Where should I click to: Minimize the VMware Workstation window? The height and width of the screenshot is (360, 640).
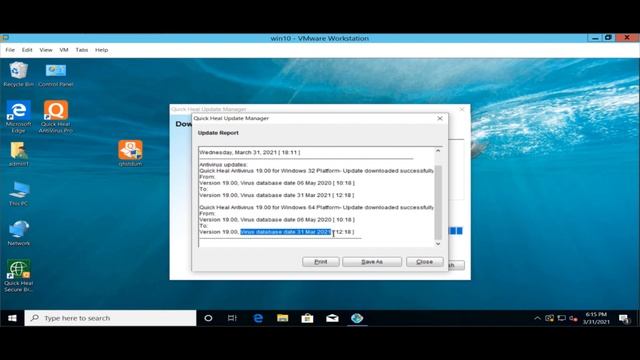[594, 38]
